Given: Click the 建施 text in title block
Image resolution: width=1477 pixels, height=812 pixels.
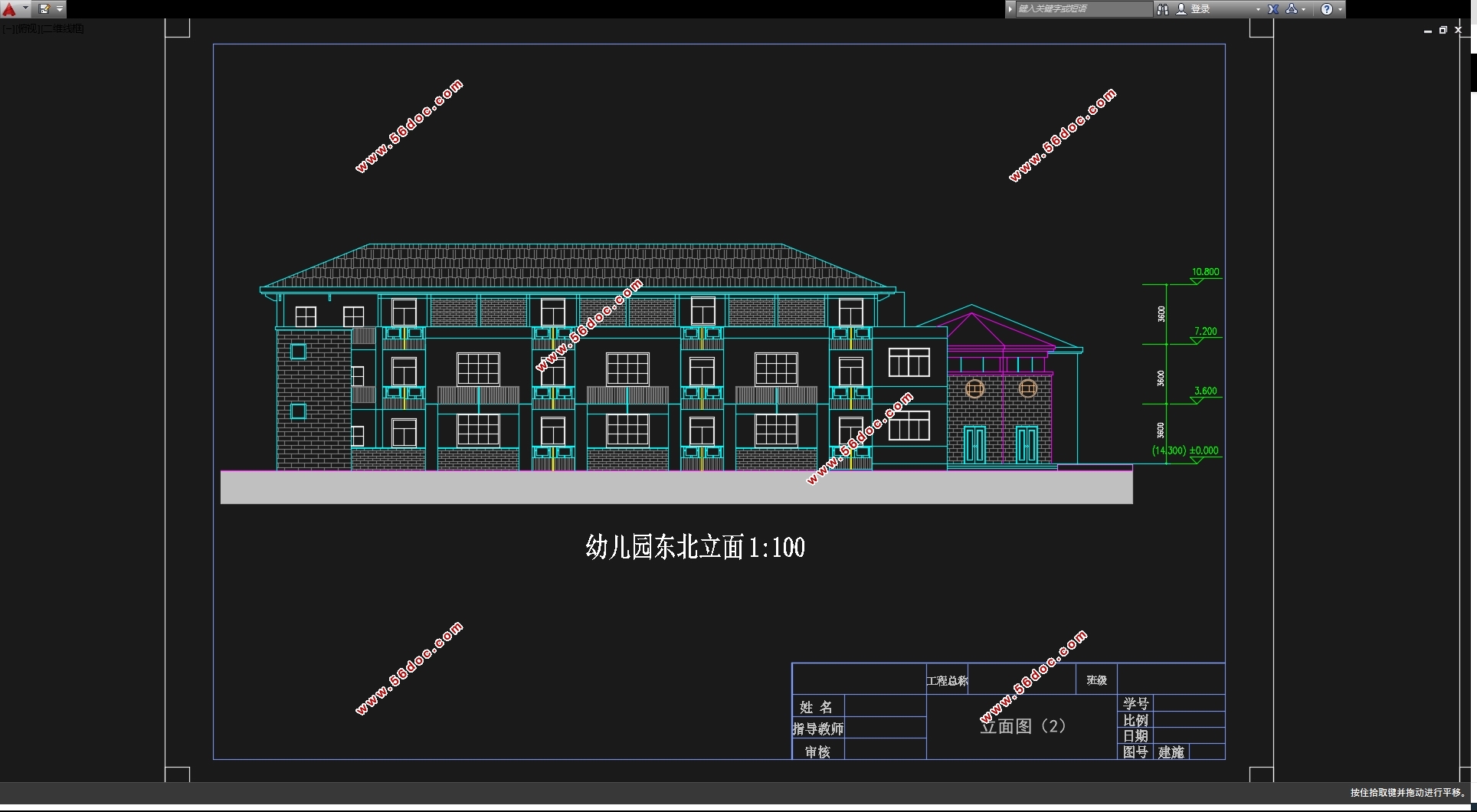Looking at the screenshot, I should click(x=1171, y=752).
